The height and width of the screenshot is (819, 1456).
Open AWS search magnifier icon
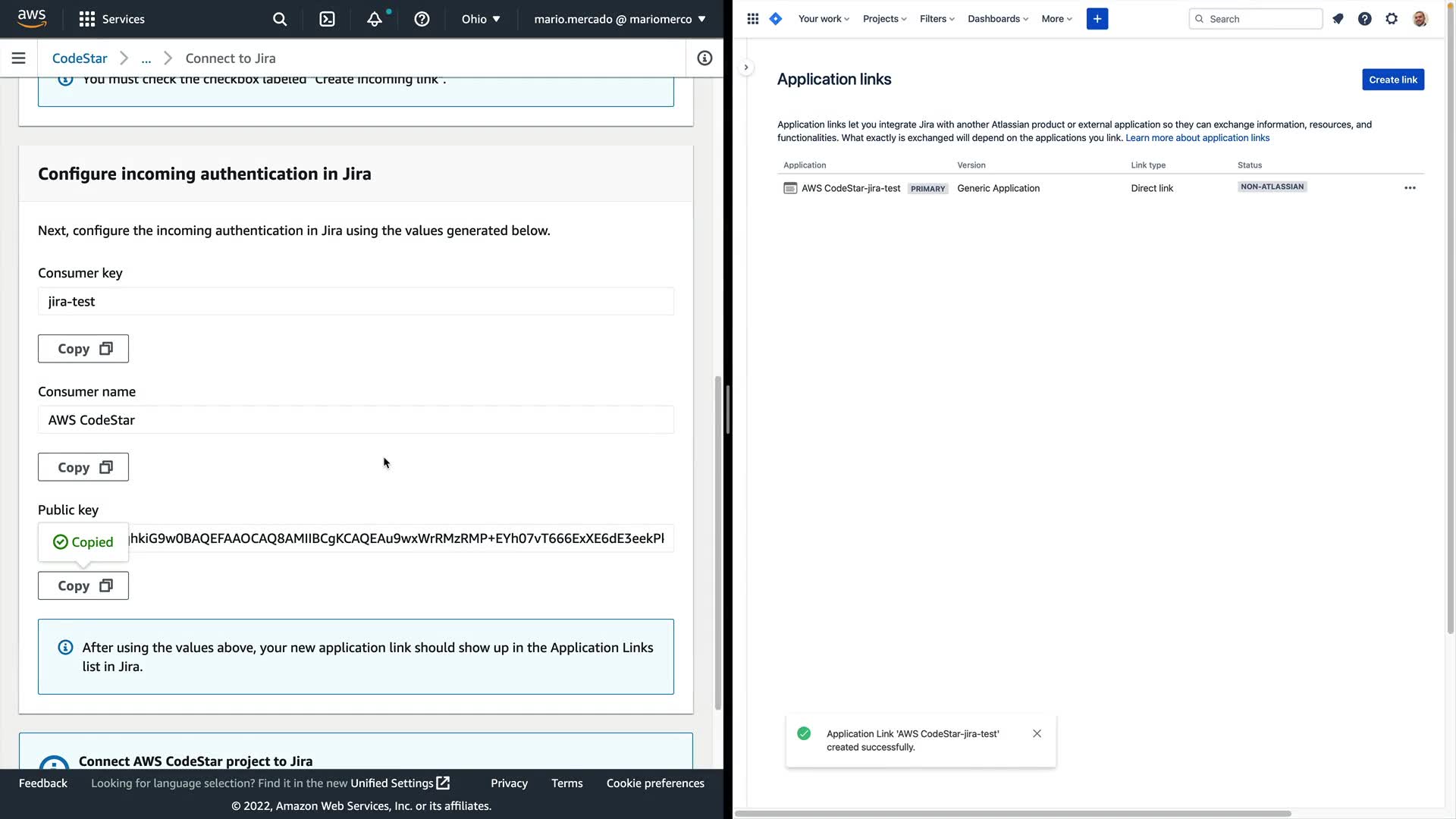[280, 19]
